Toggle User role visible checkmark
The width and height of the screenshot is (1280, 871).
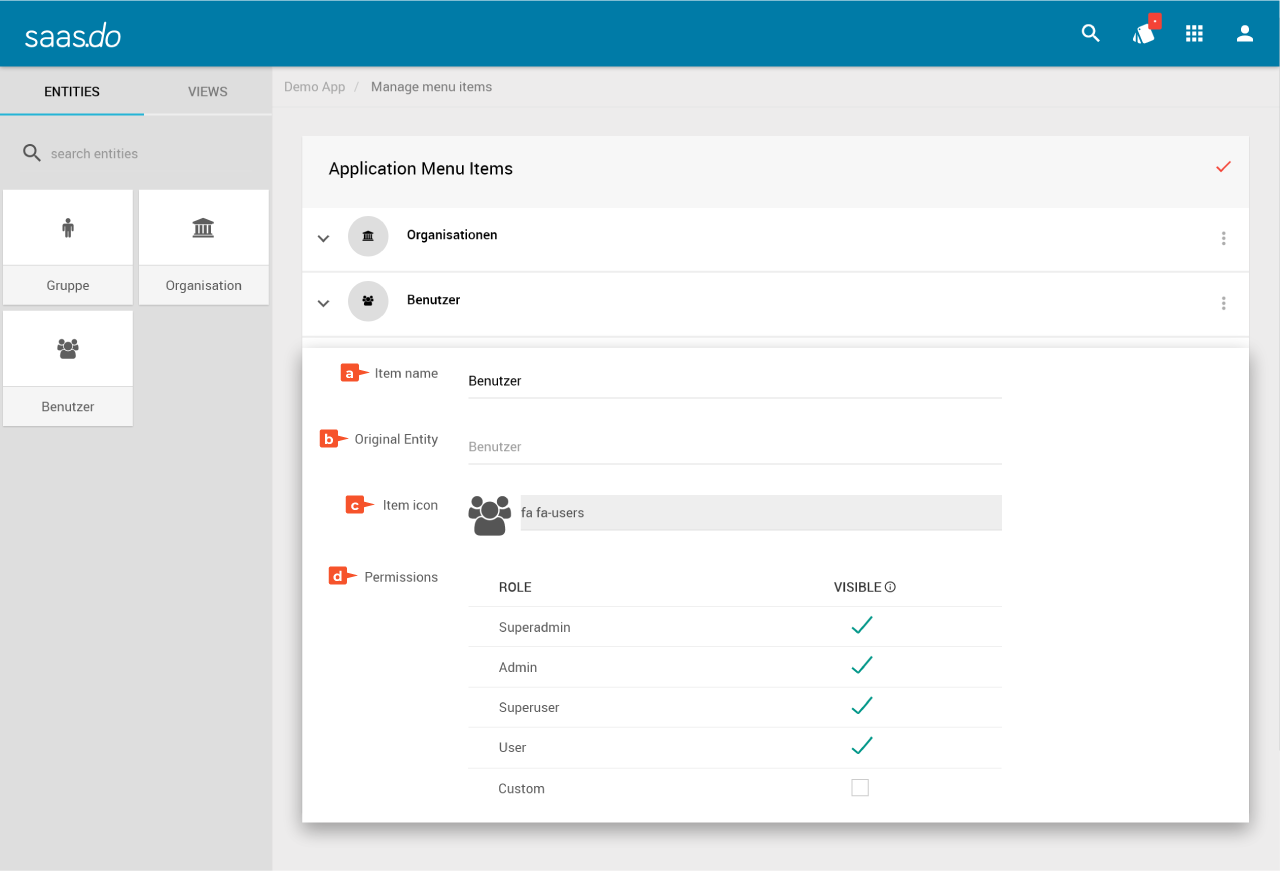tap(861, 746)
